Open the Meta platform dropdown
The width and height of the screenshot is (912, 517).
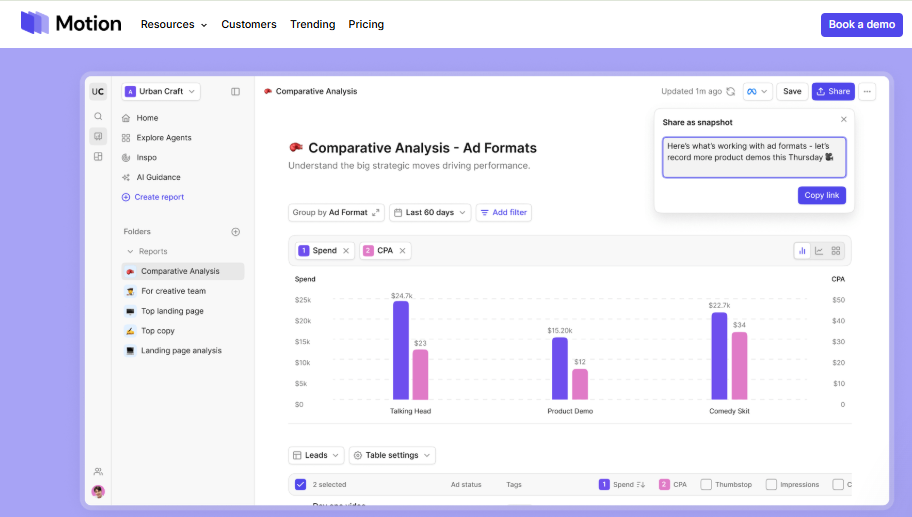point(757,91)
